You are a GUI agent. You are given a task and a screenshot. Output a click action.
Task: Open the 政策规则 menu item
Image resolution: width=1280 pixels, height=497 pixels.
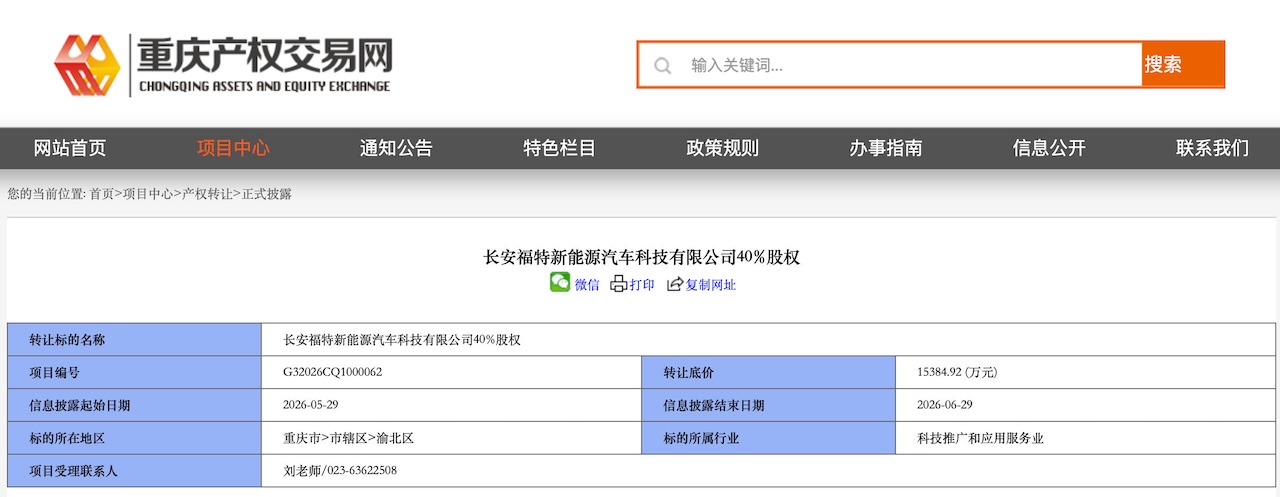(722, 148)
